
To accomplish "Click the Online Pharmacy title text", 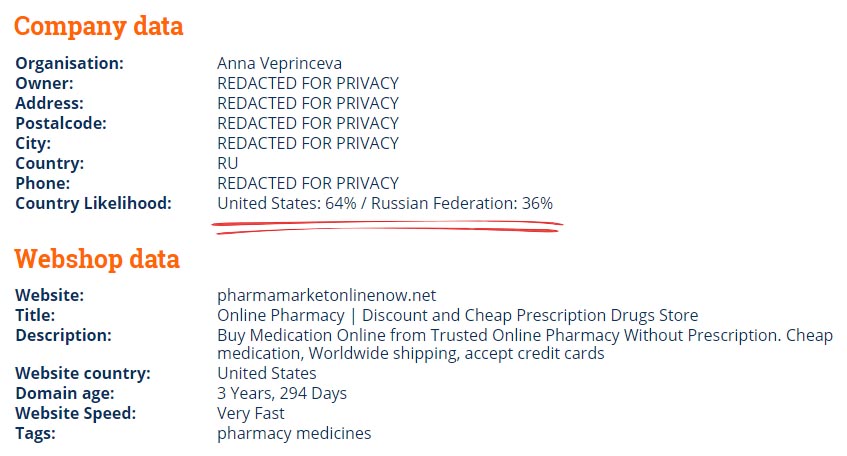I will click(x=458, y=315).
